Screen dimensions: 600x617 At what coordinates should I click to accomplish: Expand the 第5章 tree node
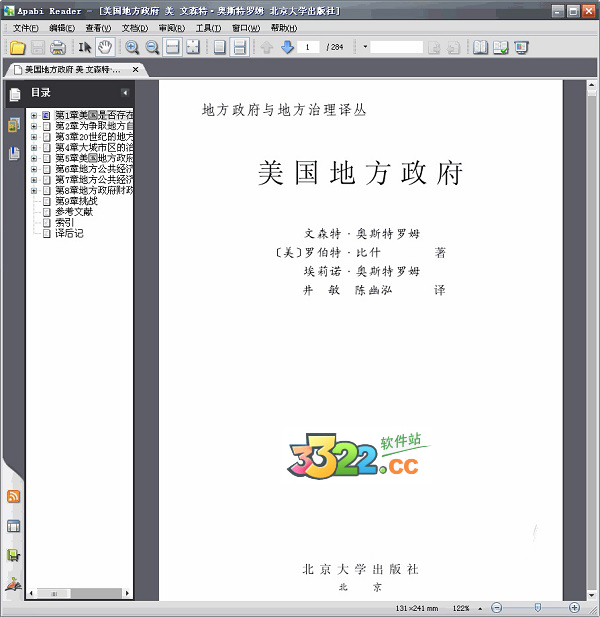click(34, 158)
